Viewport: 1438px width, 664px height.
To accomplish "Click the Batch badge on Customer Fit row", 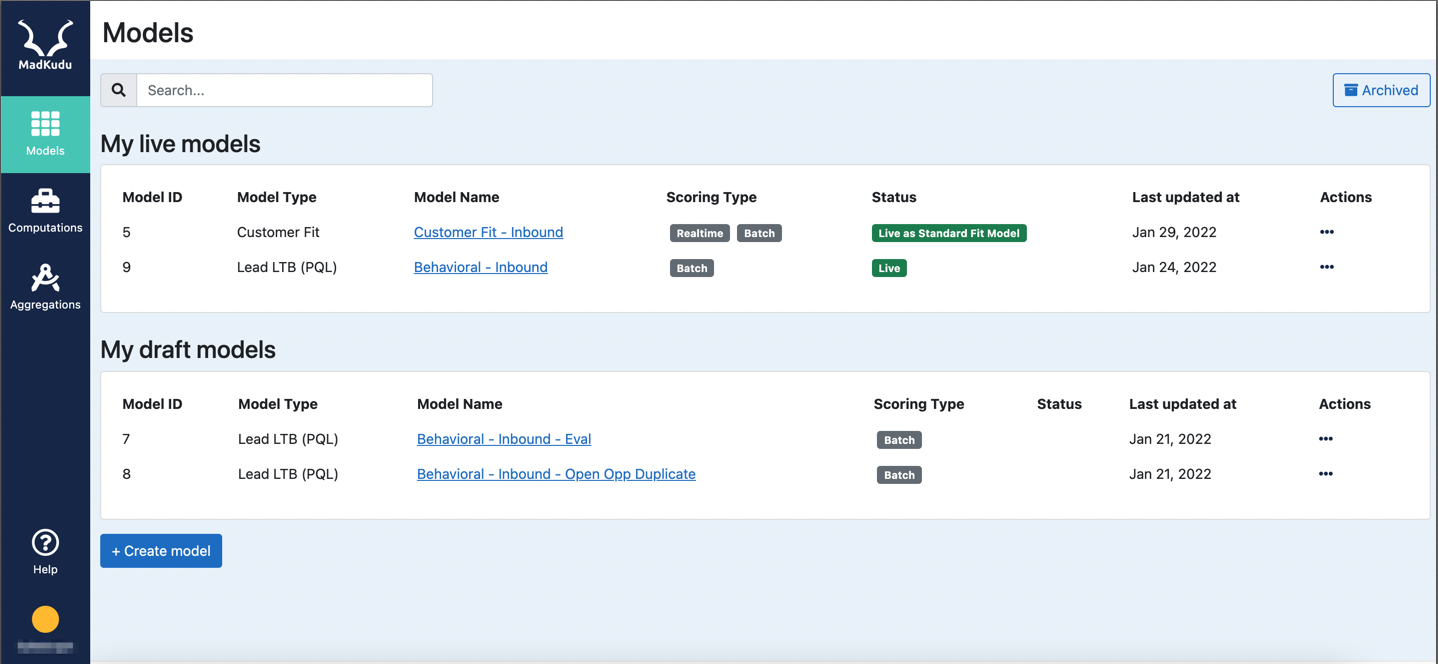I will [759, 233].
